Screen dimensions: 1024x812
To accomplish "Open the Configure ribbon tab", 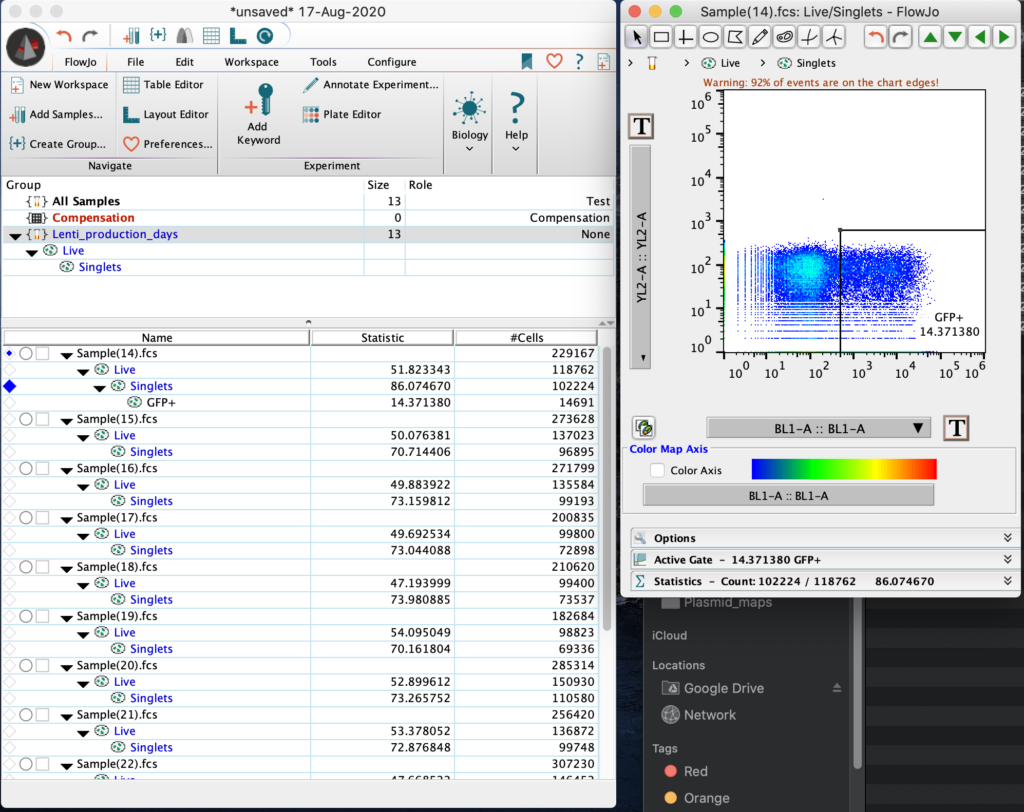I will pyautogui.click(x=392, y=62).
